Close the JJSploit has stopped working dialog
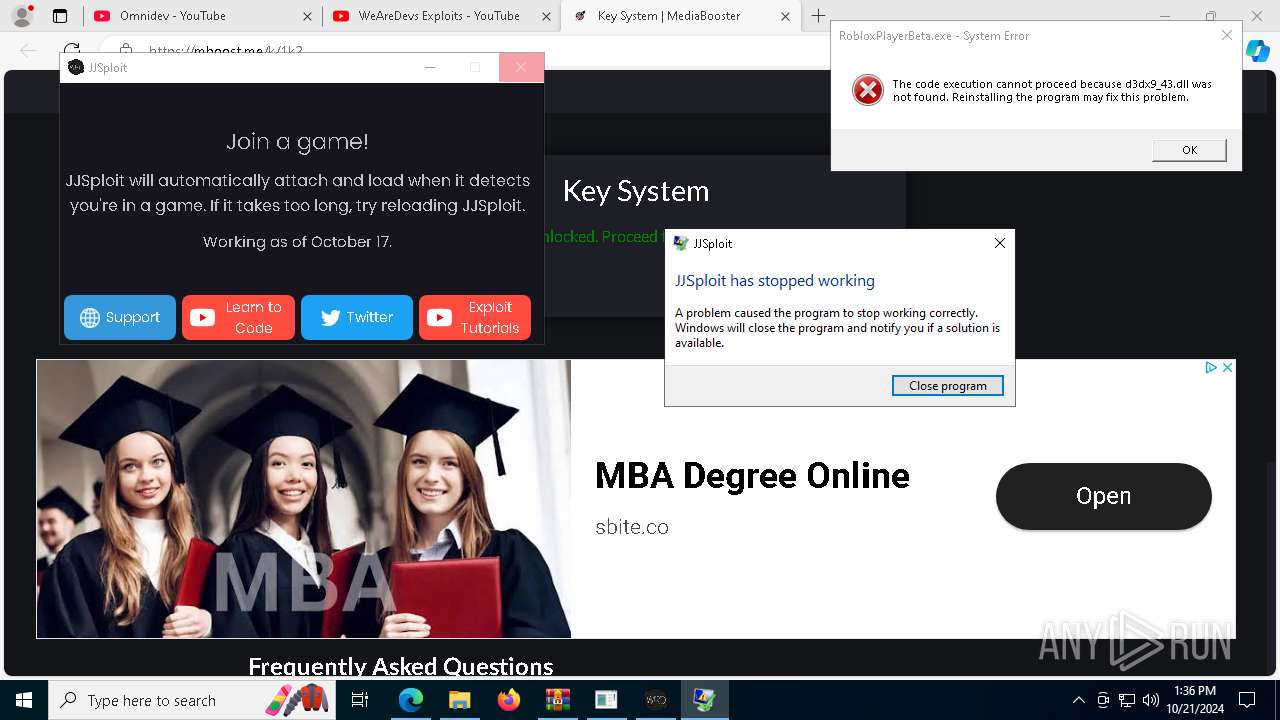The height and width of the screenshot is (720, 1280). (x=999, y=243)
